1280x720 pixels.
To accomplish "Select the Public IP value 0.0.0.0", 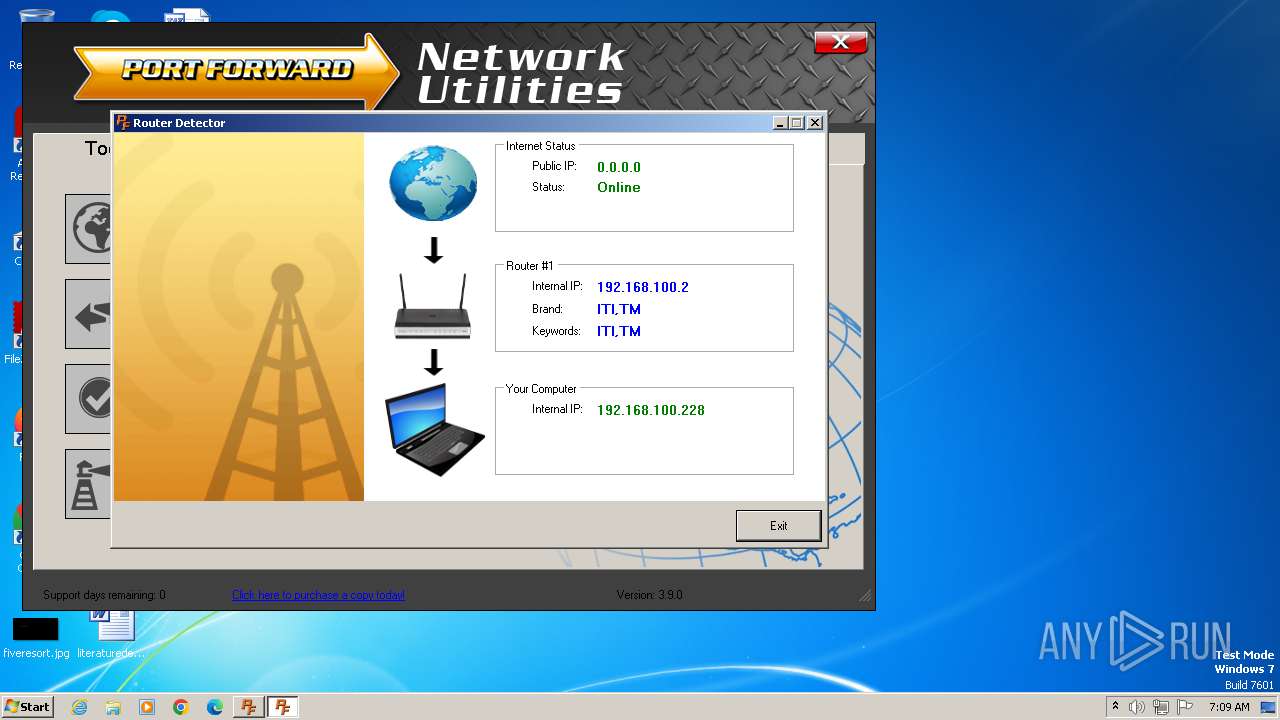I will click(619, 167).
